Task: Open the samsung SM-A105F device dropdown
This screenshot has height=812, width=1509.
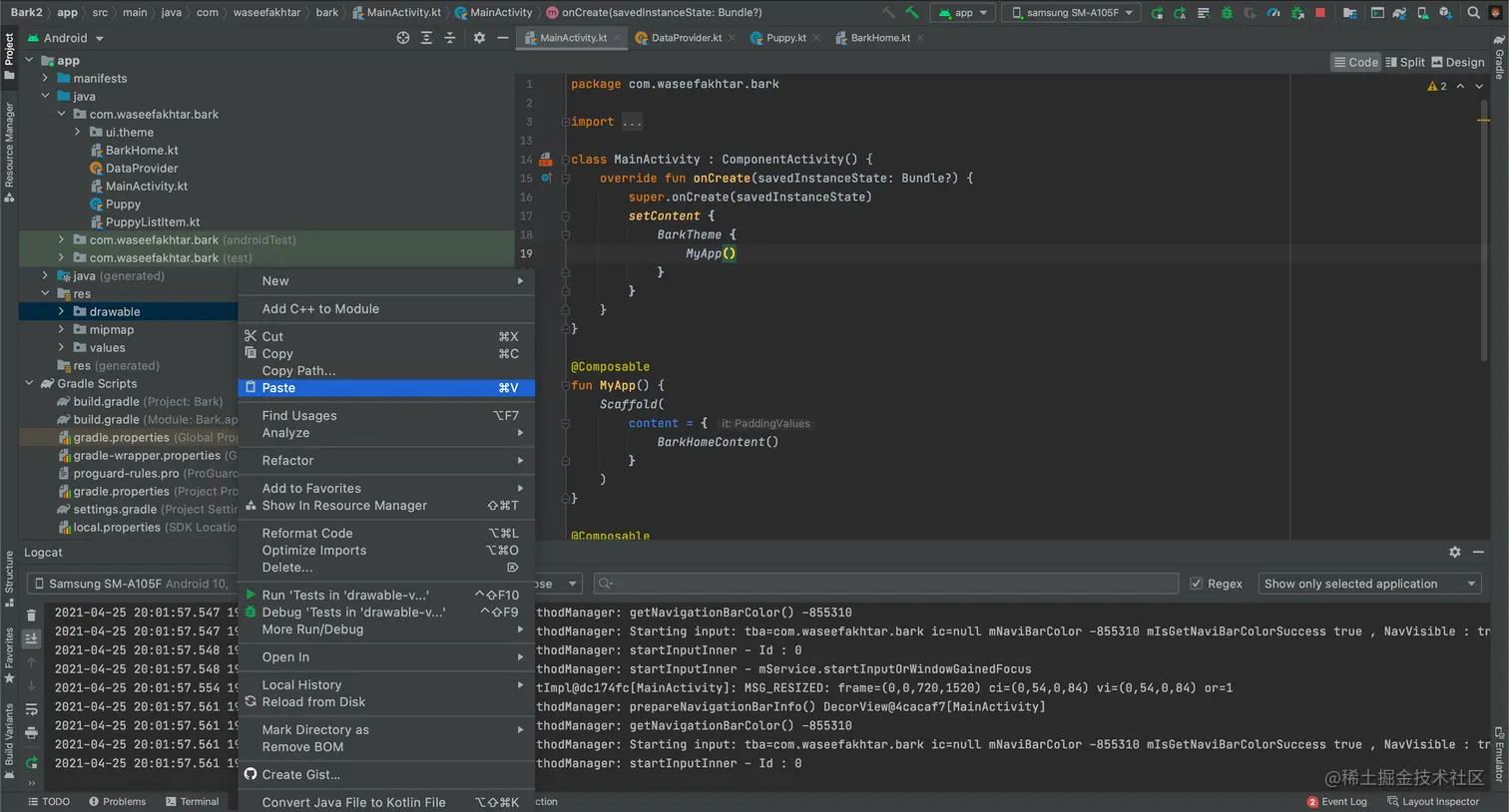Action: coord(1072,13)
